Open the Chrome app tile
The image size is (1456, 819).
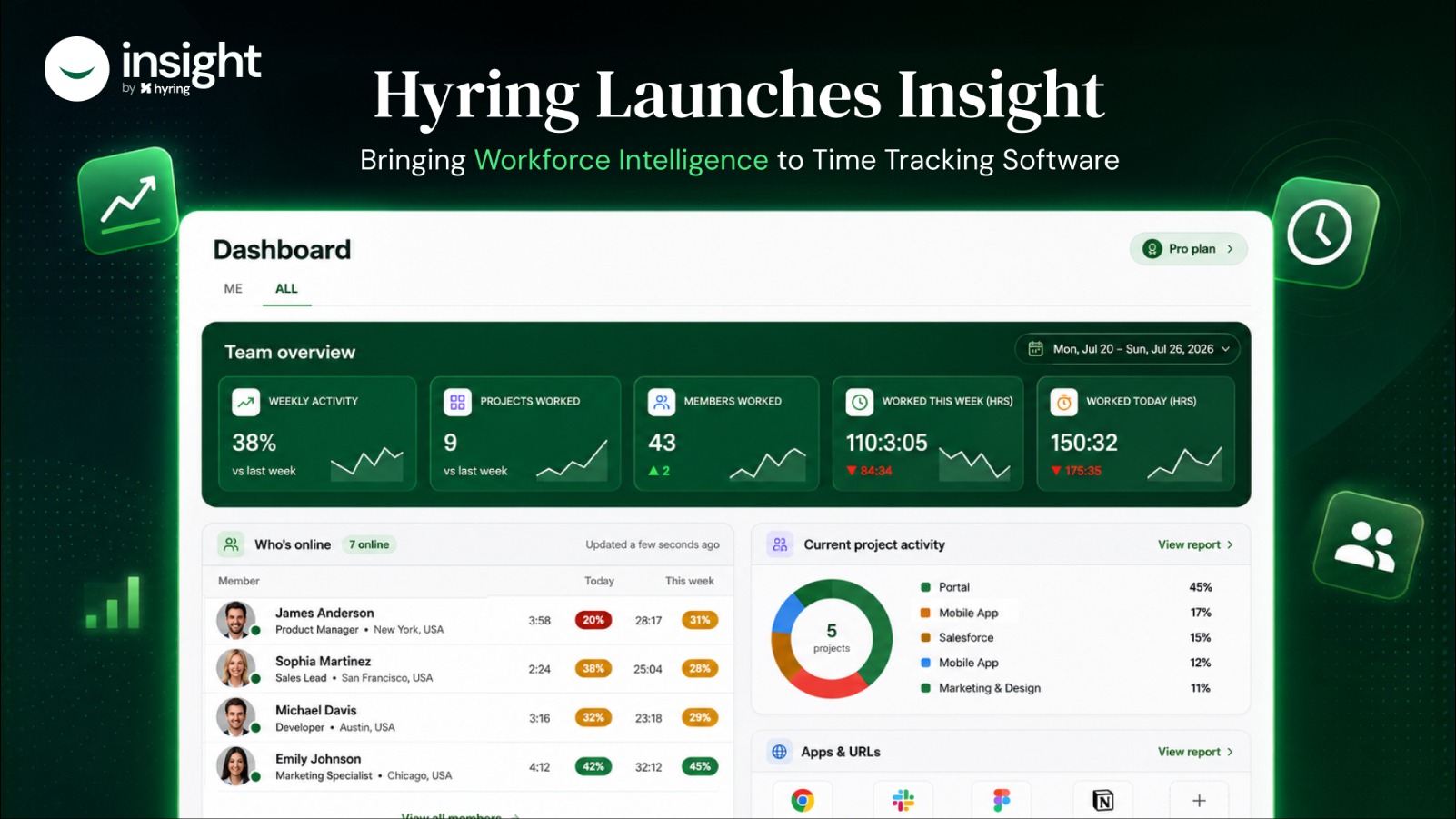pyautogui.click(x=803, y=800)
